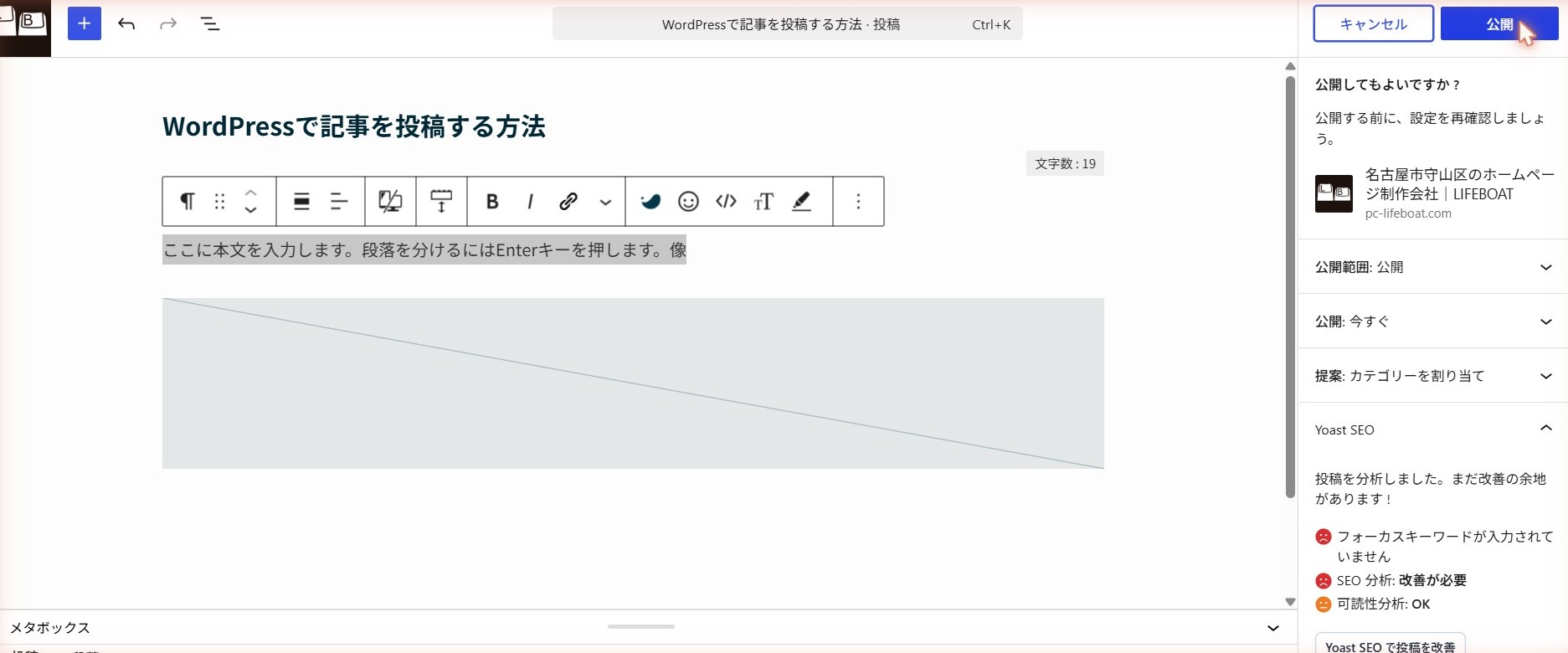Apply inline code formatting

click(726, 201)
